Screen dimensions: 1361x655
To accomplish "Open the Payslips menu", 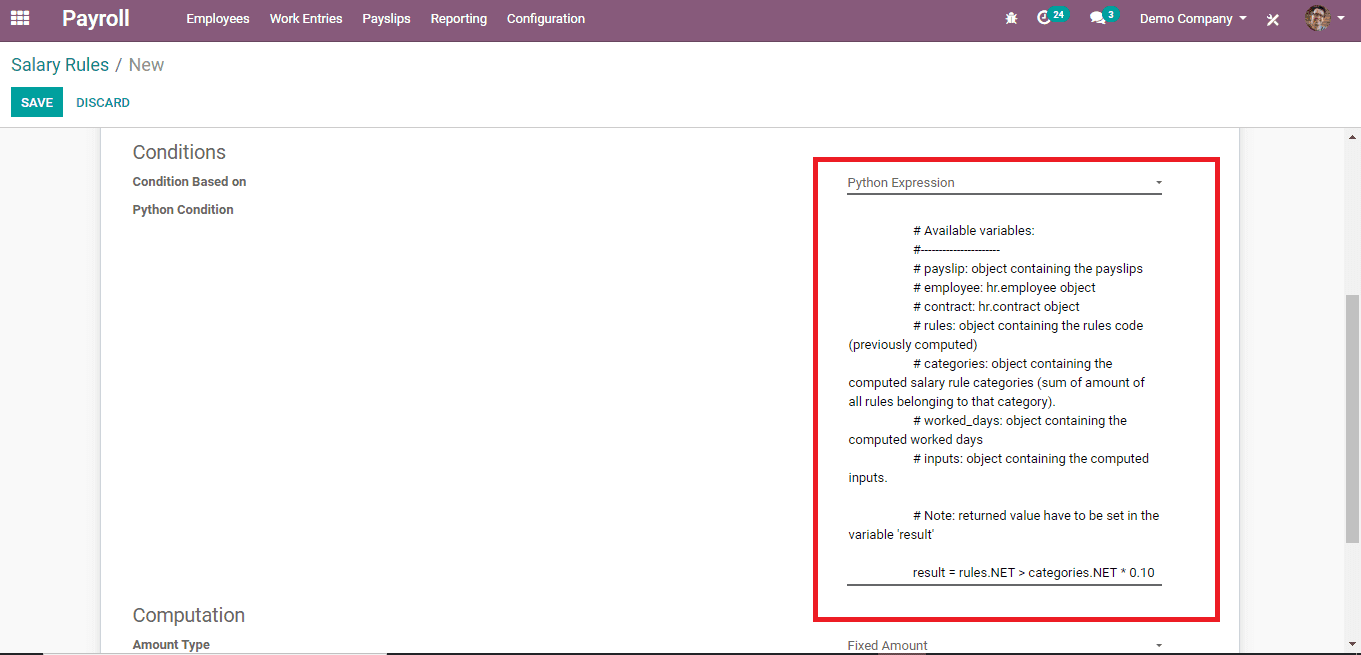I will [386, 18].
